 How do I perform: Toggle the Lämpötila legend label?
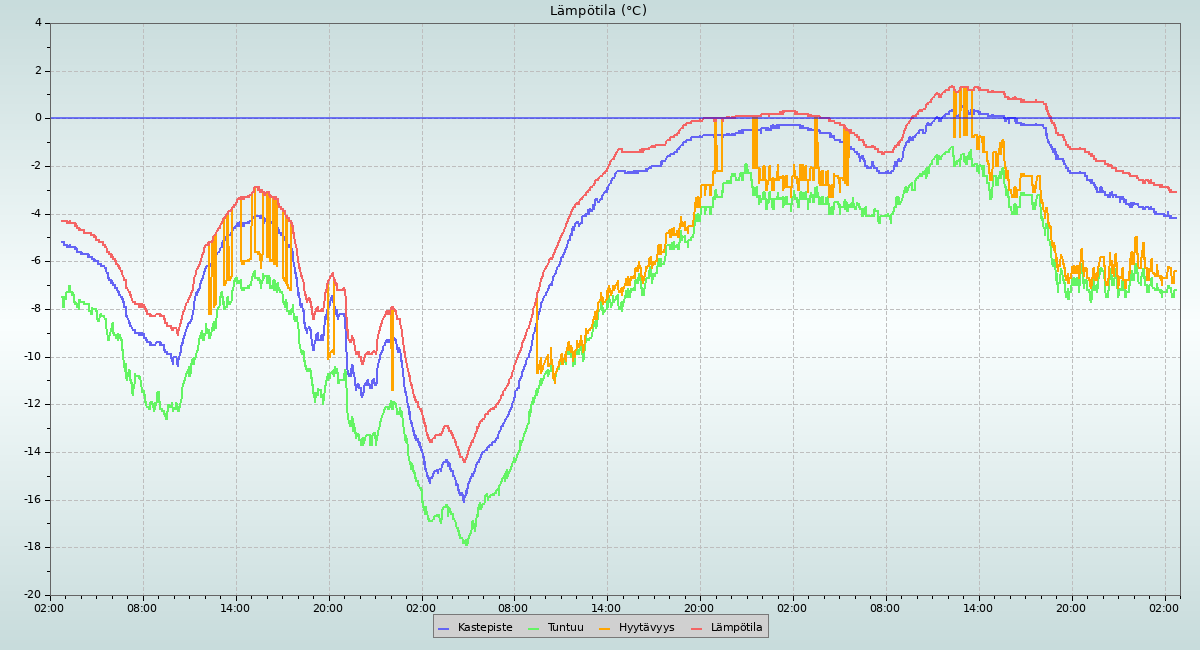click(x=736, y=628)
